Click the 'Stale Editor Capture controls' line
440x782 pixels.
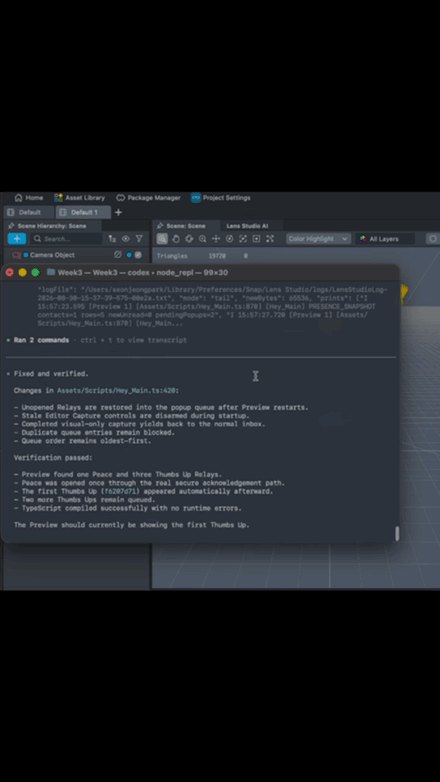pyautogui.click(x=135, y=416)
